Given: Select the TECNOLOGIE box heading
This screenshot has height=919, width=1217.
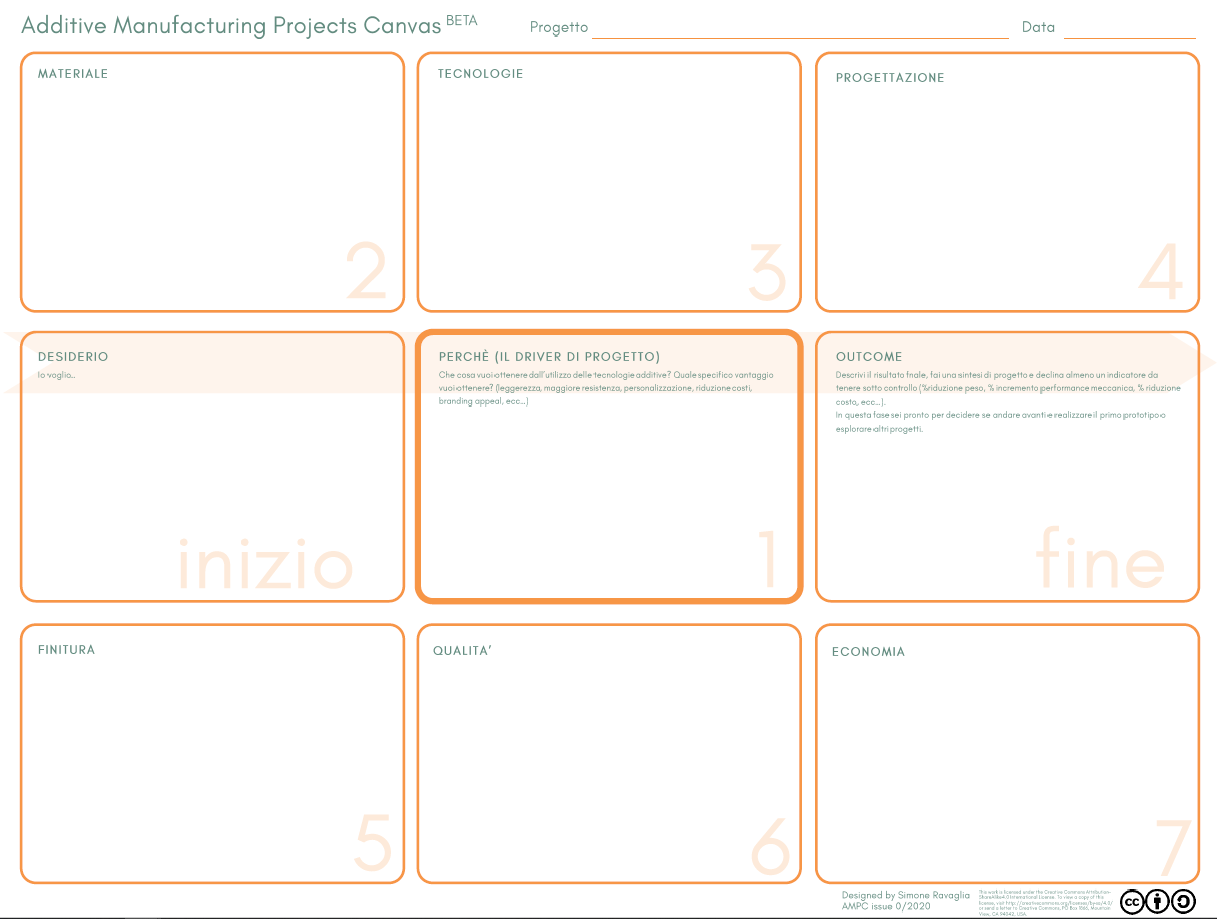Looking at the screenshot, I should pyautogui.click(x=480, y=74).
